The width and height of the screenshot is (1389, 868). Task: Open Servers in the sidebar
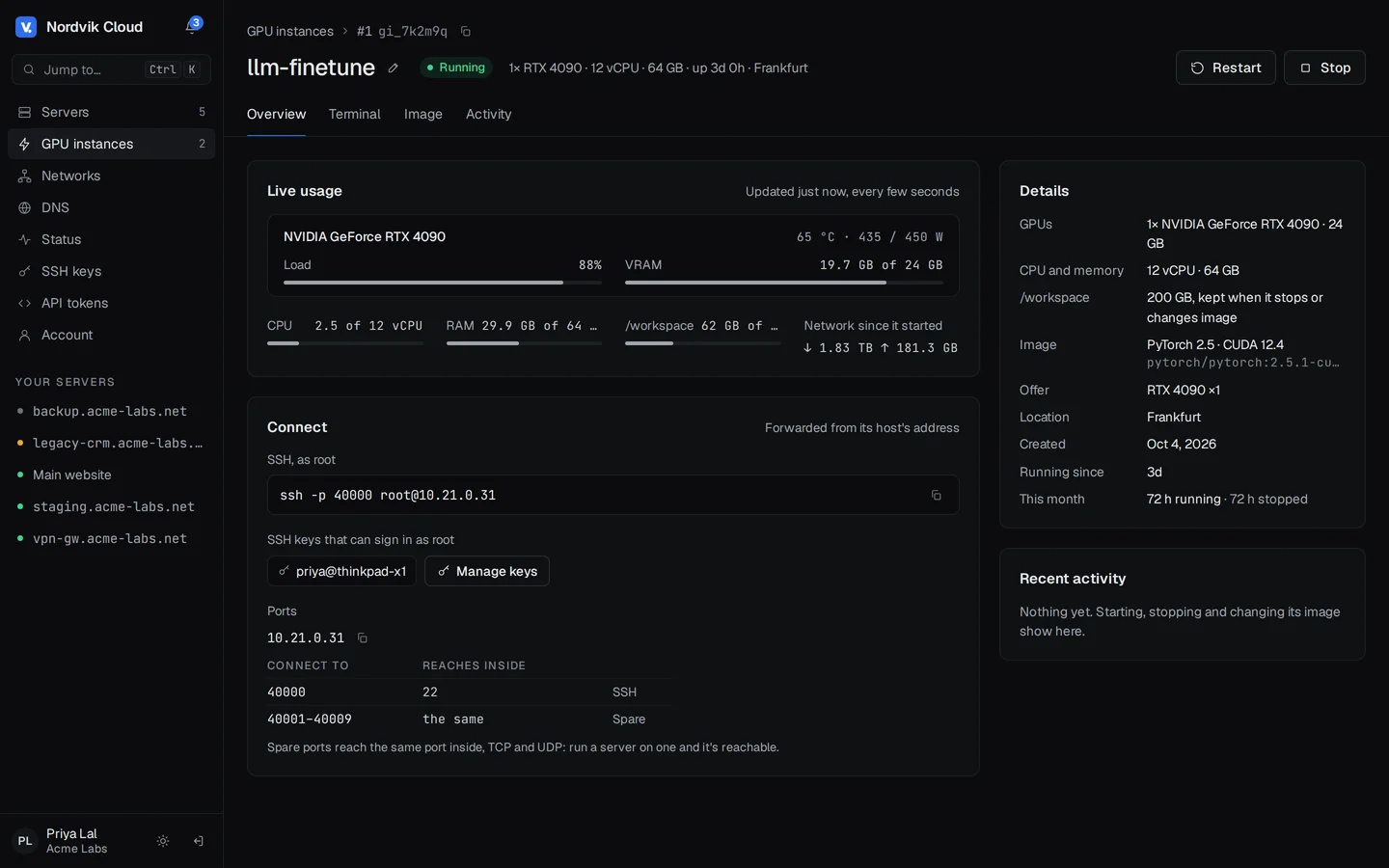point(111,112)
